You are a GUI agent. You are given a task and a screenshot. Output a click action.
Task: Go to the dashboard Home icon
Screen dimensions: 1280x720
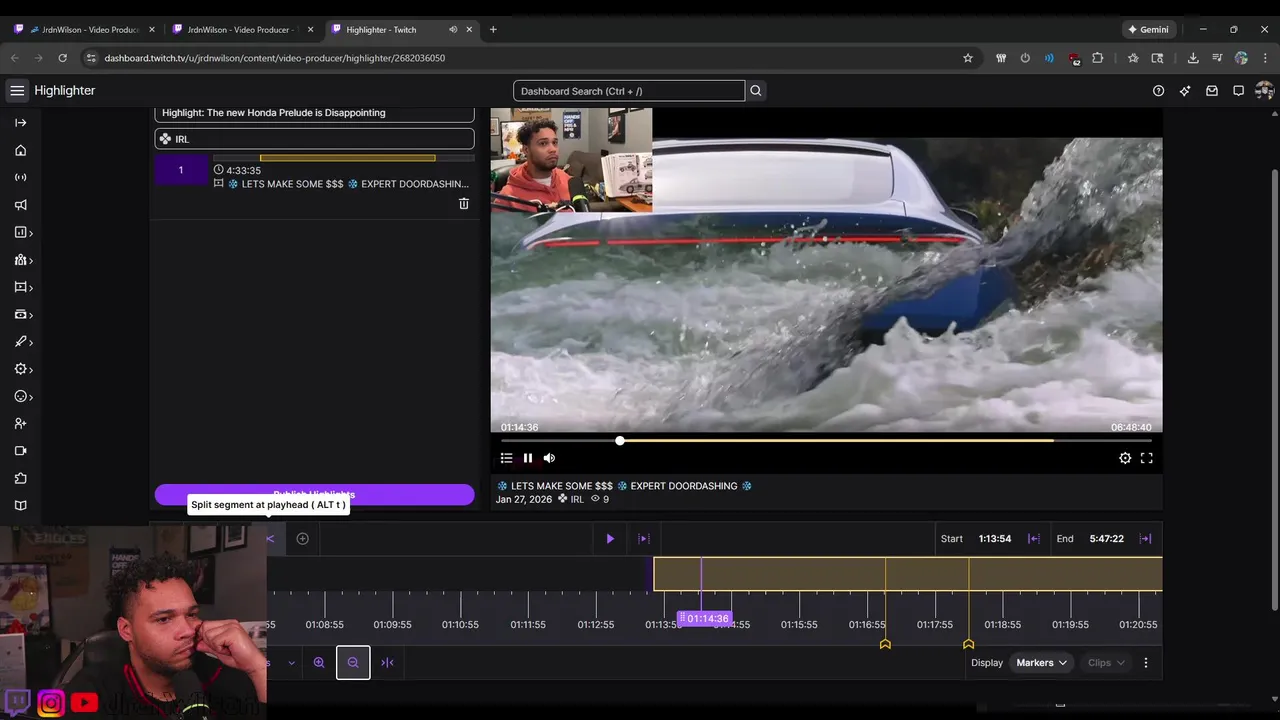tap(20, 150)
